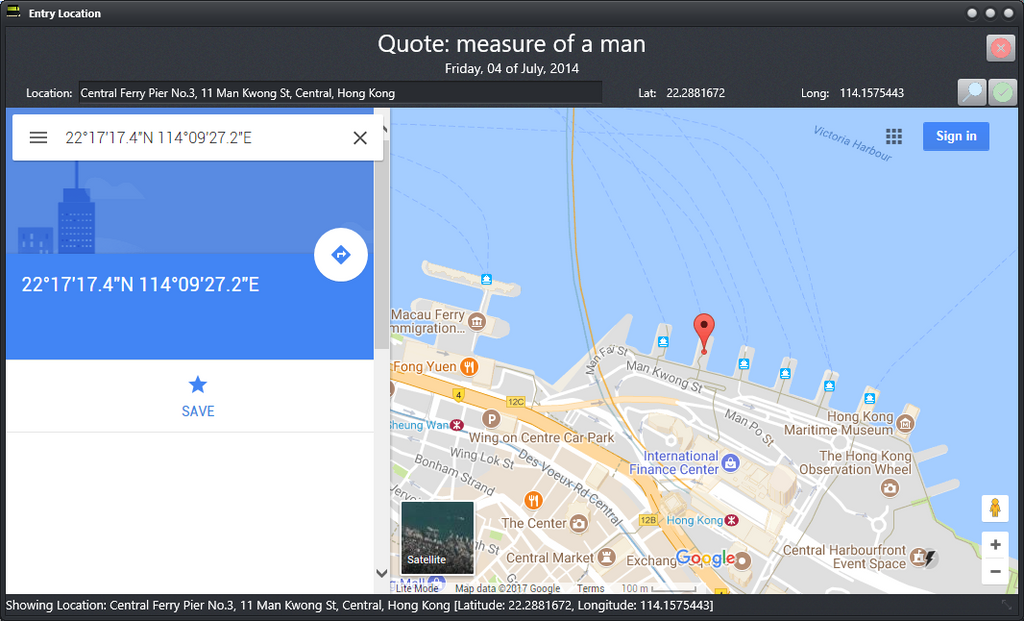This screenshot has width=1024, height=621.
Task: Click the sidebar scroll-down arrow
Action: point(380,572)
